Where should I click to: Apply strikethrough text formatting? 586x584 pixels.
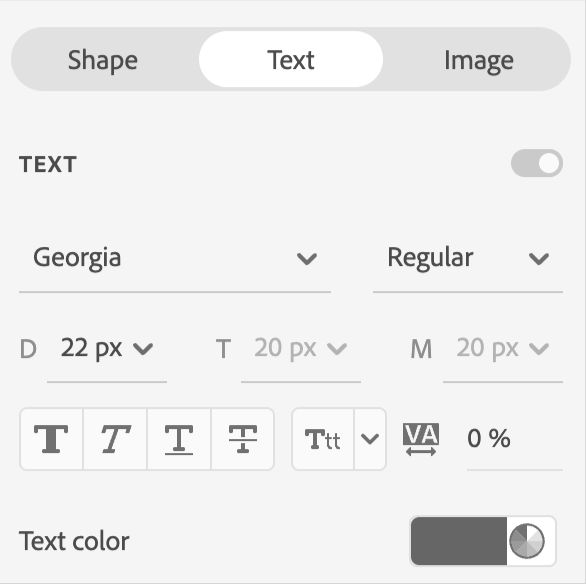(x=243, y=439)
